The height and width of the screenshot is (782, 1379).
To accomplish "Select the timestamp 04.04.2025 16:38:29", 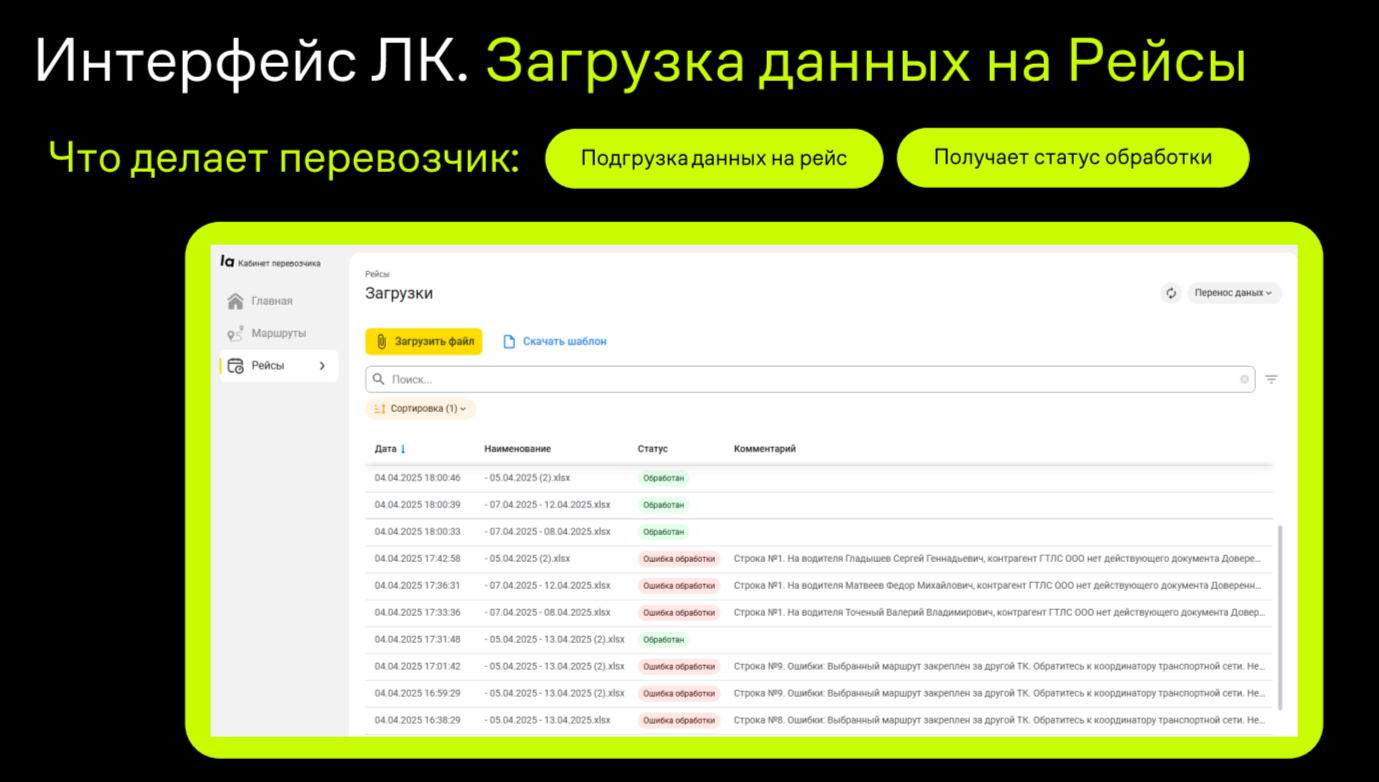I will tap(417, 720).
